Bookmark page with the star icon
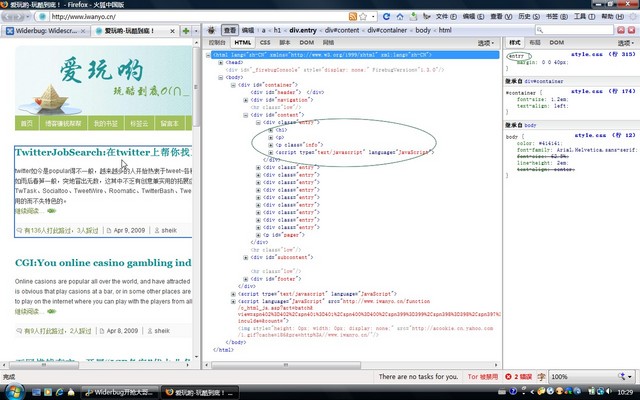This screenshot has width=640, height=400. [363, 17]
